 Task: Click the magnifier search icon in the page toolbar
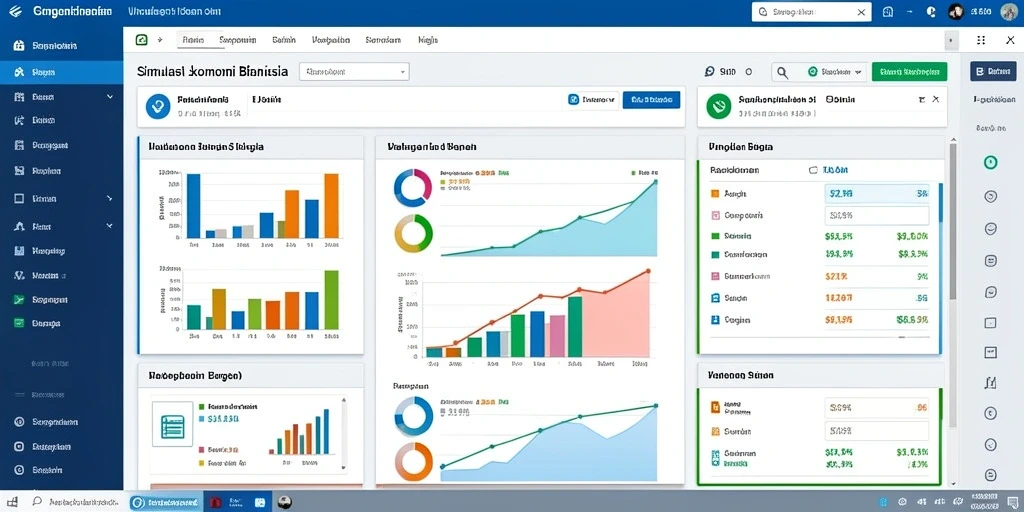tap(782, 72)
